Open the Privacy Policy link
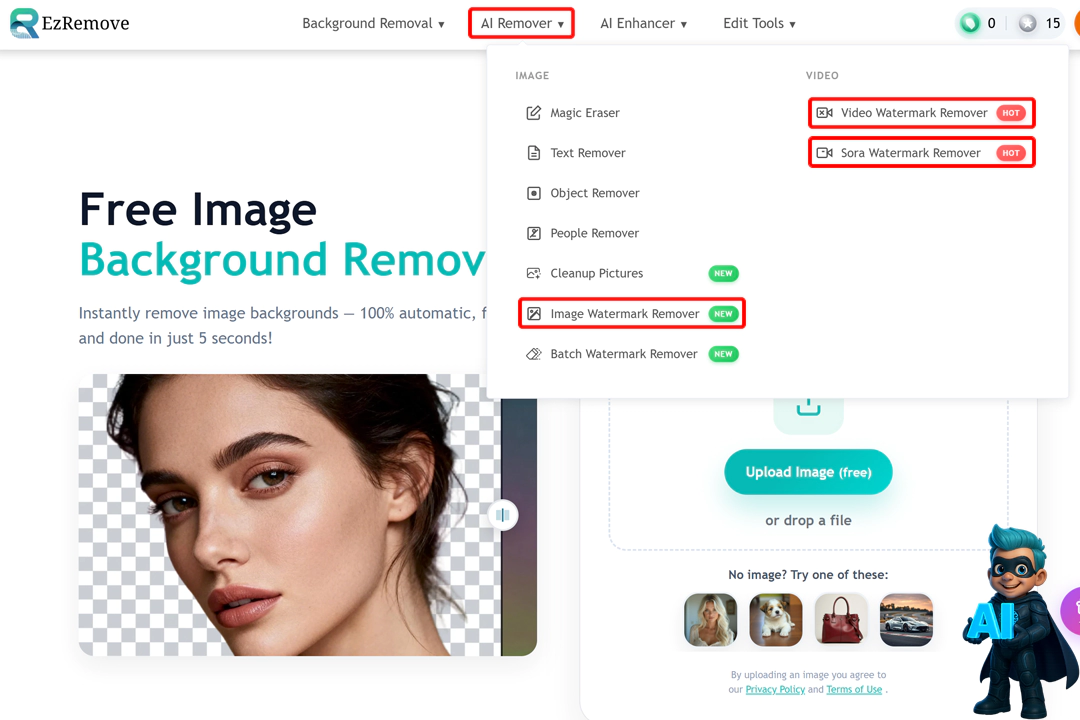This screenshot has width=1080, height=720. click(775, 689)
